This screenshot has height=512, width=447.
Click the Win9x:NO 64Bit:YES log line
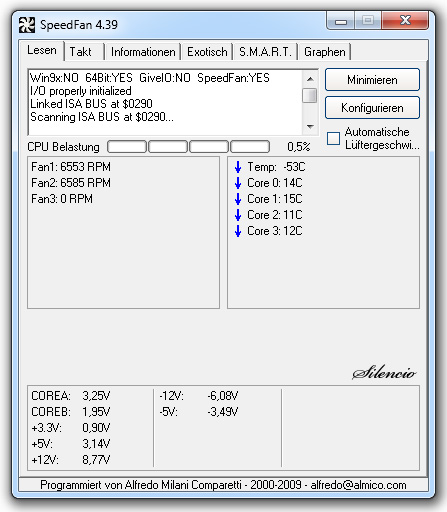[x=150, y=78]
